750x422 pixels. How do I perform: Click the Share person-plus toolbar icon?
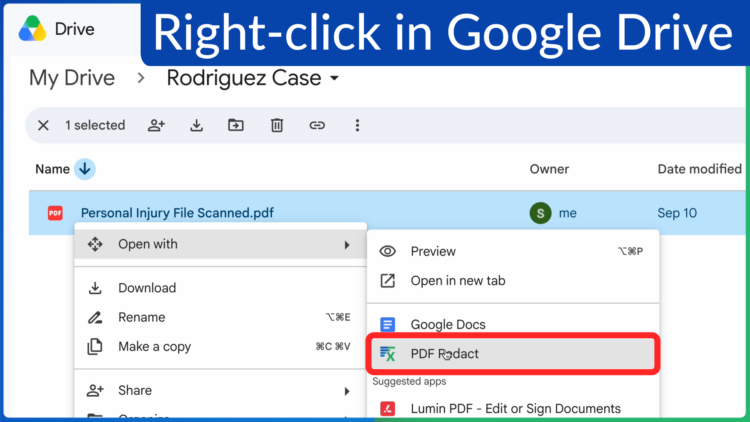click(156, 125)
